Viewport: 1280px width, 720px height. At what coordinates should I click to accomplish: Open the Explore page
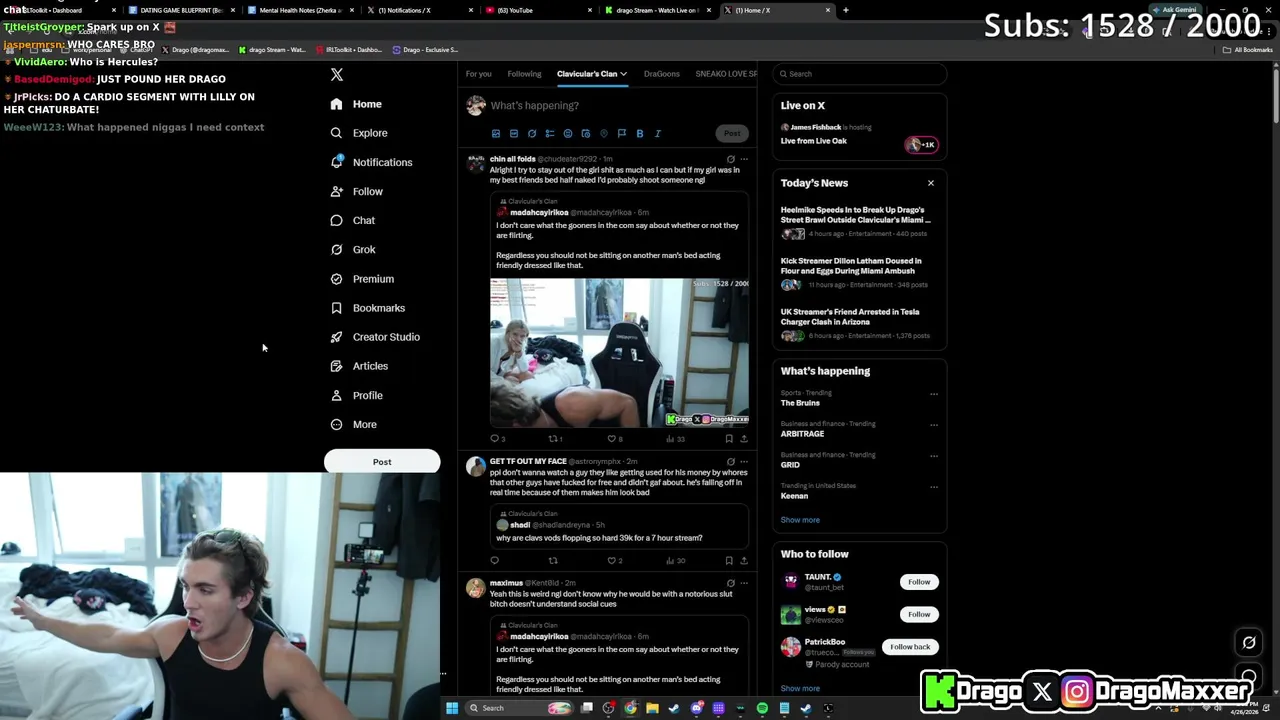click(358, 133)
